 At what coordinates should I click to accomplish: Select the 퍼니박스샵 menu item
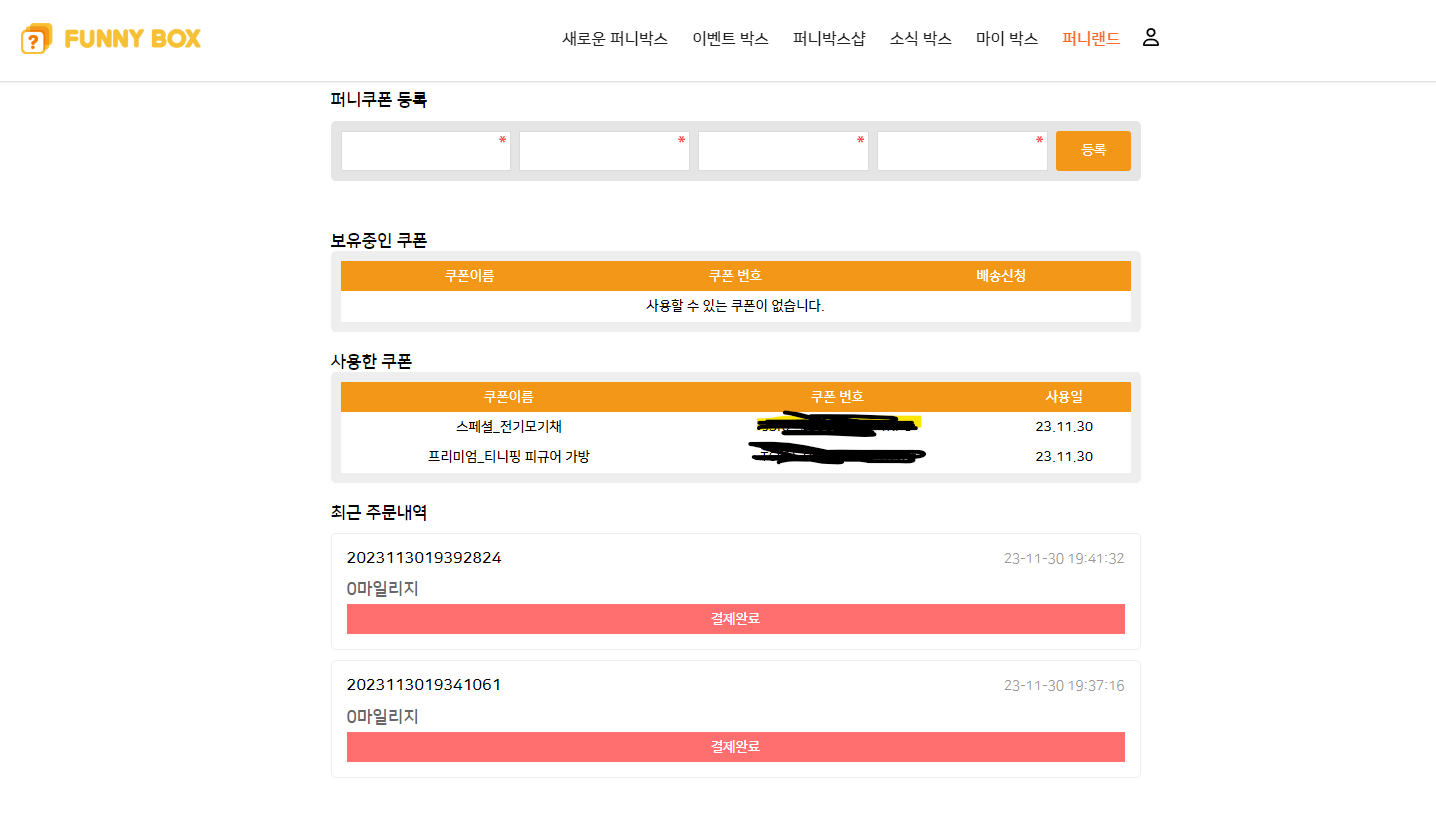click(829, 39)
